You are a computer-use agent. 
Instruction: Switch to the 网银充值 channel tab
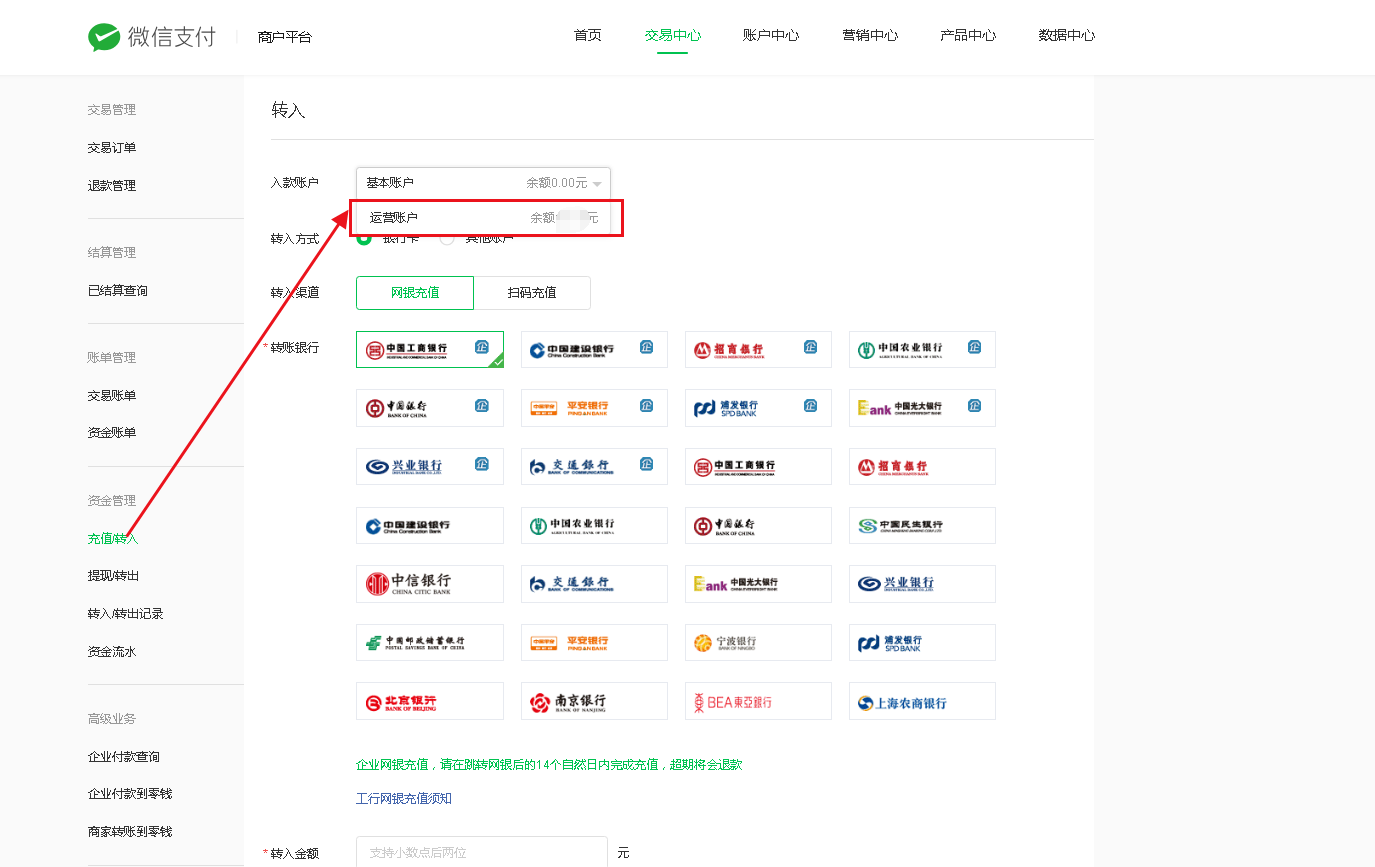pos(415,293)
